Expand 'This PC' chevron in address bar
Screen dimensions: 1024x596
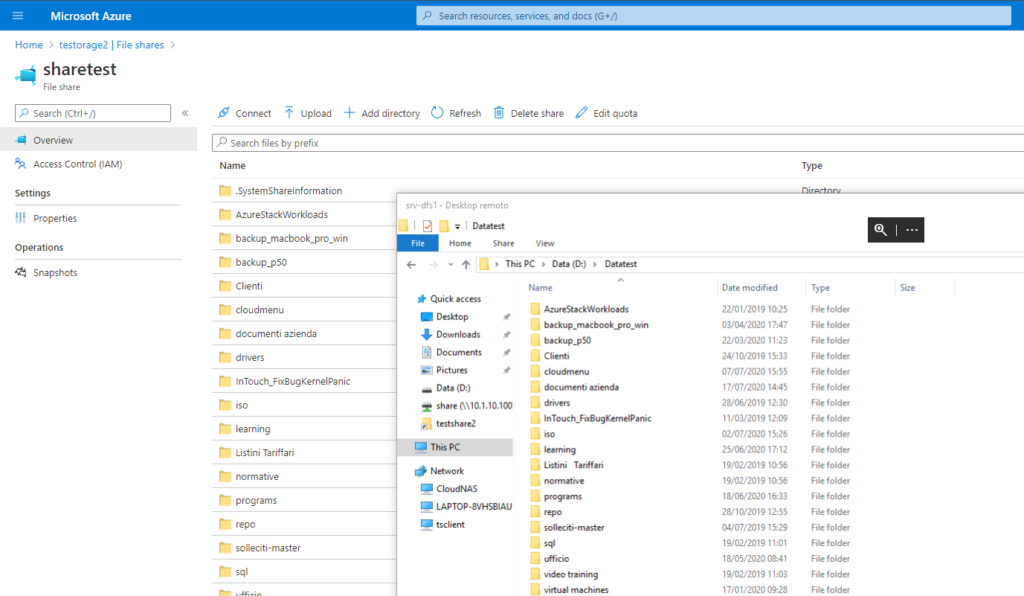click(543, 264)
